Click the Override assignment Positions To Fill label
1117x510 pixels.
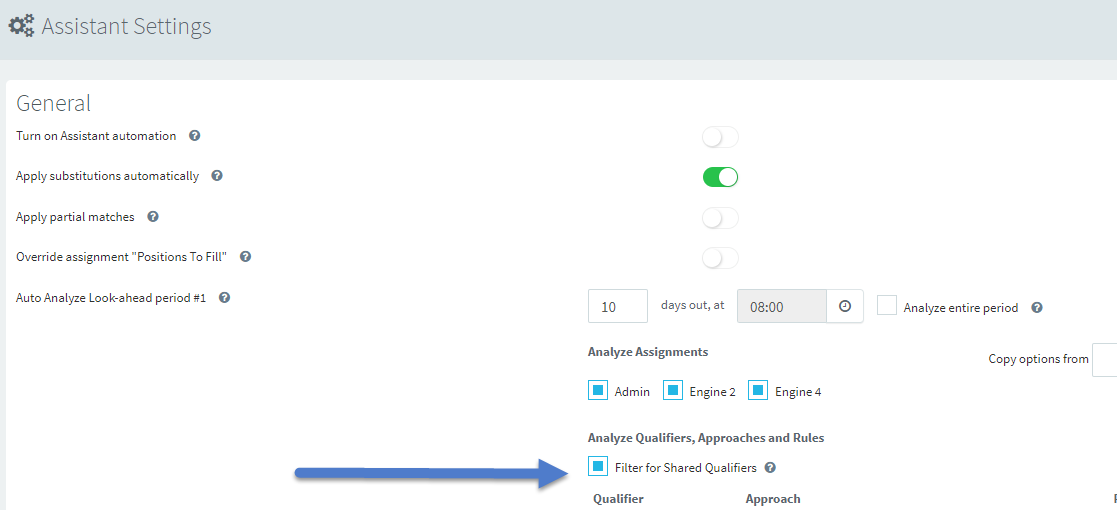tap(121, 256)
